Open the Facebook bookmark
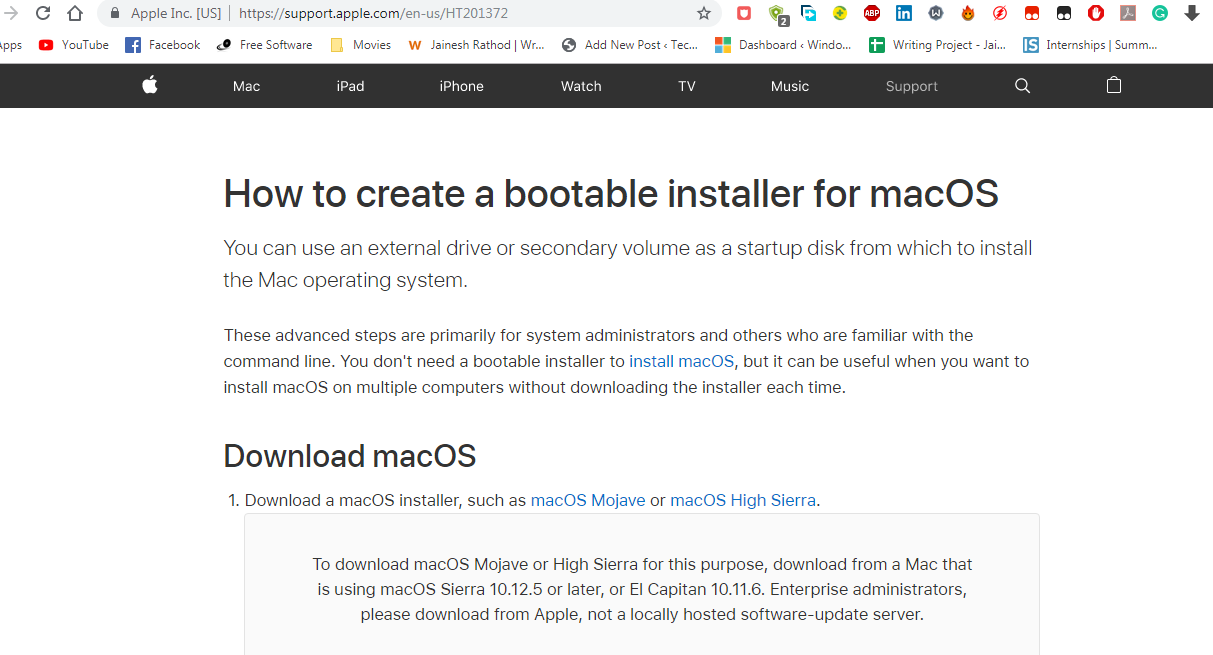Image resolution: width=1213 pixels, height=655 pixels. (x=163, y=45)
